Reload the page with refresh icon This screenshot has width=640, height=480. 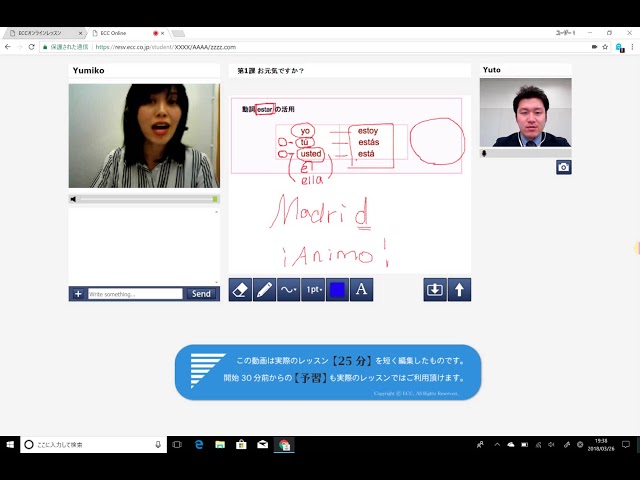[x=31, y=47]
